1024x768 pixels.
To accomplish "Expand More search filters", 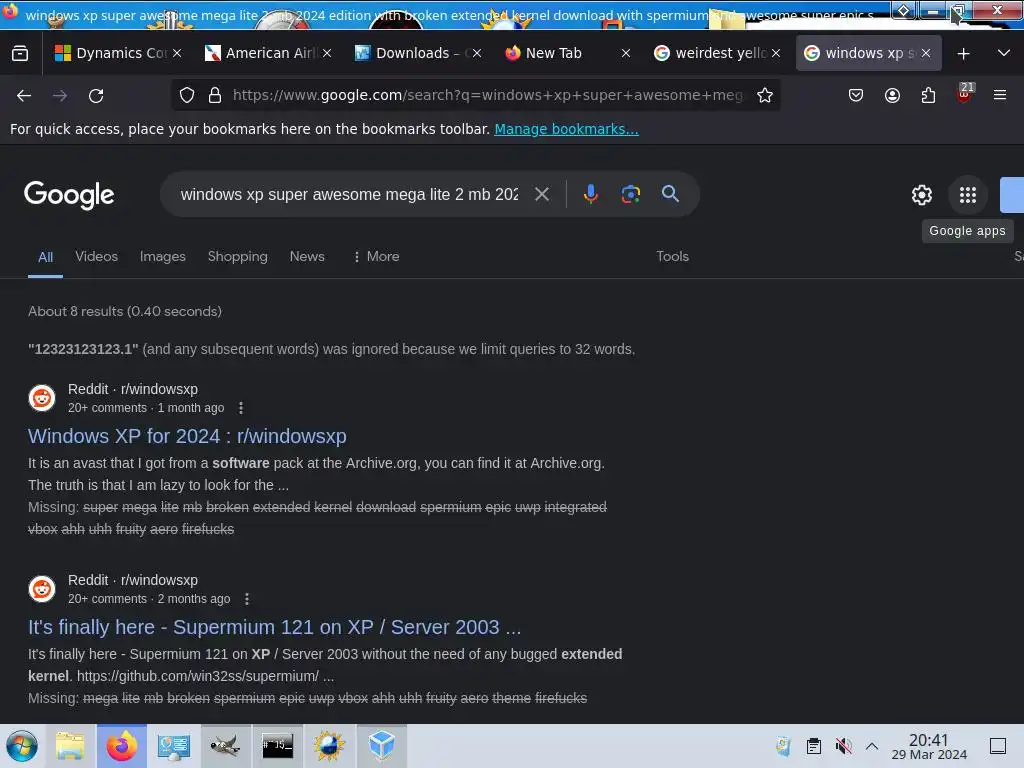I will point(376,257).
